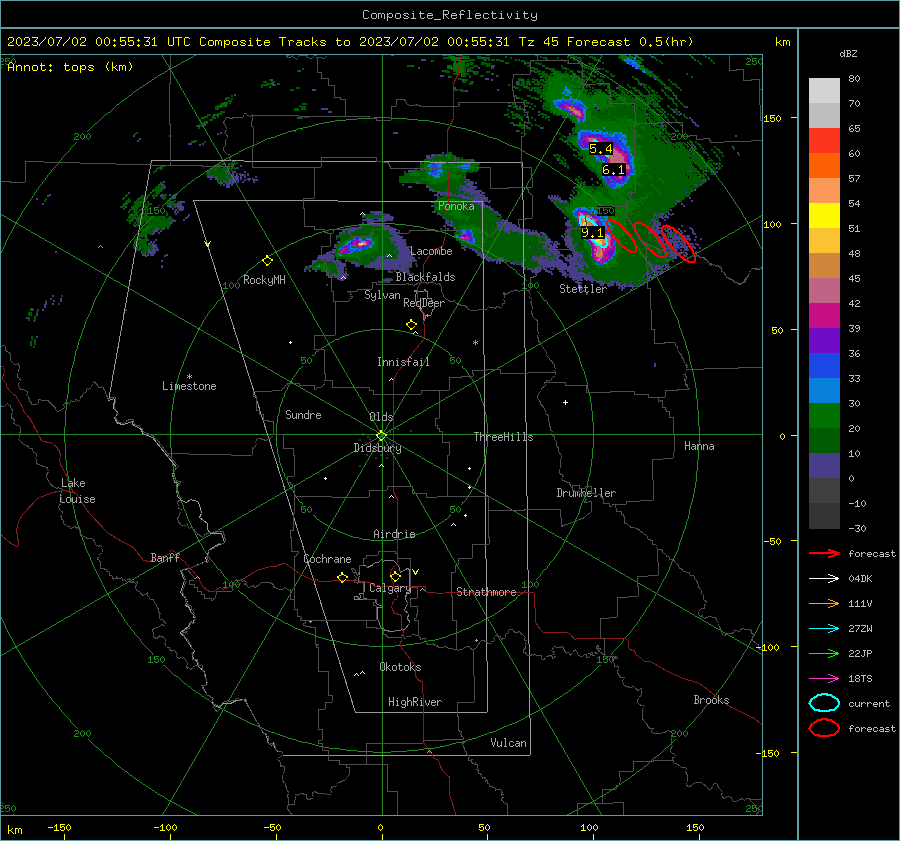Image resolution: width=900 pixels, height=841 pixels.
Task: Click the Brooks town label
Action: (711, 700)
